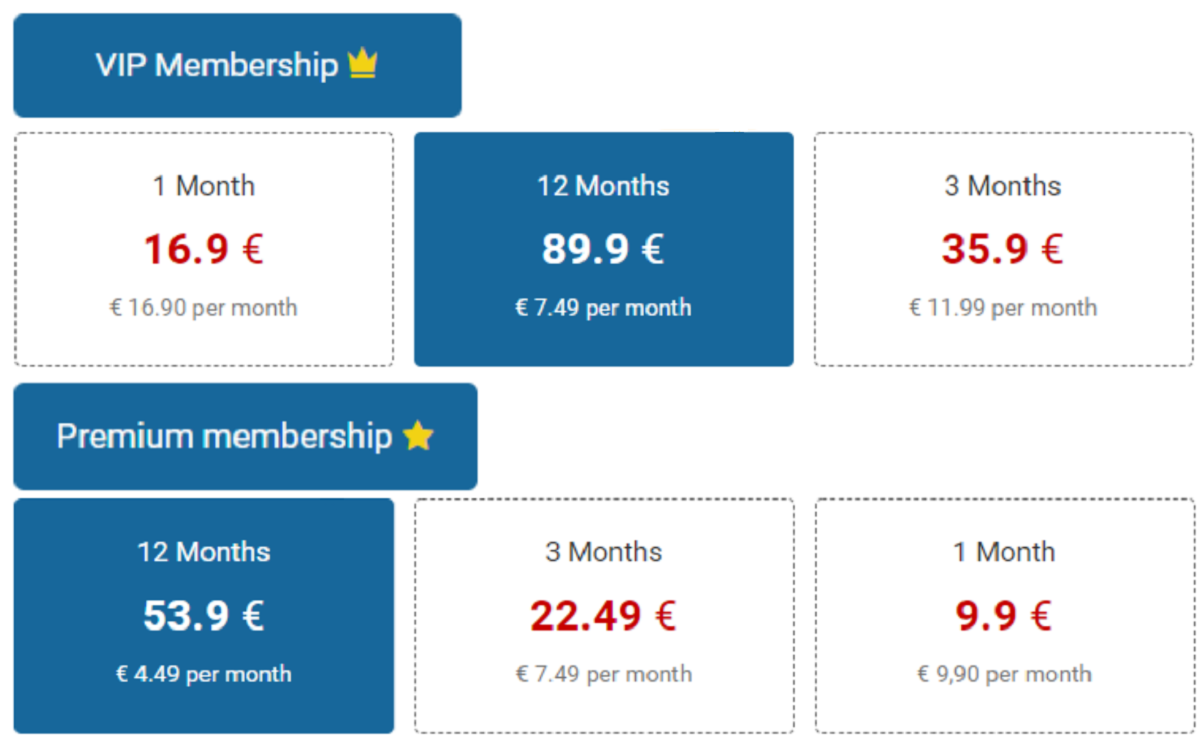Screen dimensions: 1200x741
Task: Click the 16.9 € price
Action: coord(204,249)
